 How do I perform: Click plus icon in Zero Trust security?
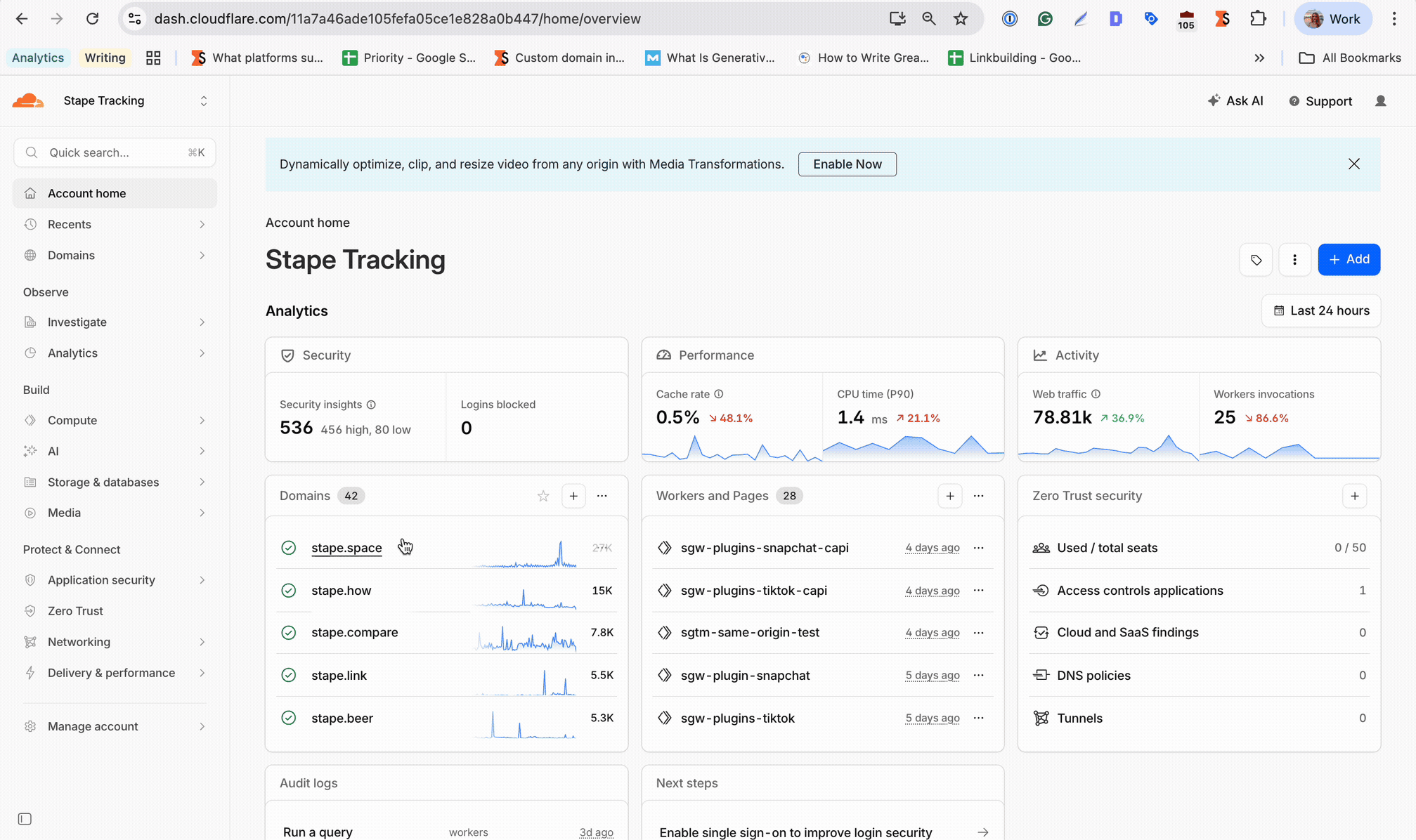(x=1355, y=496)
